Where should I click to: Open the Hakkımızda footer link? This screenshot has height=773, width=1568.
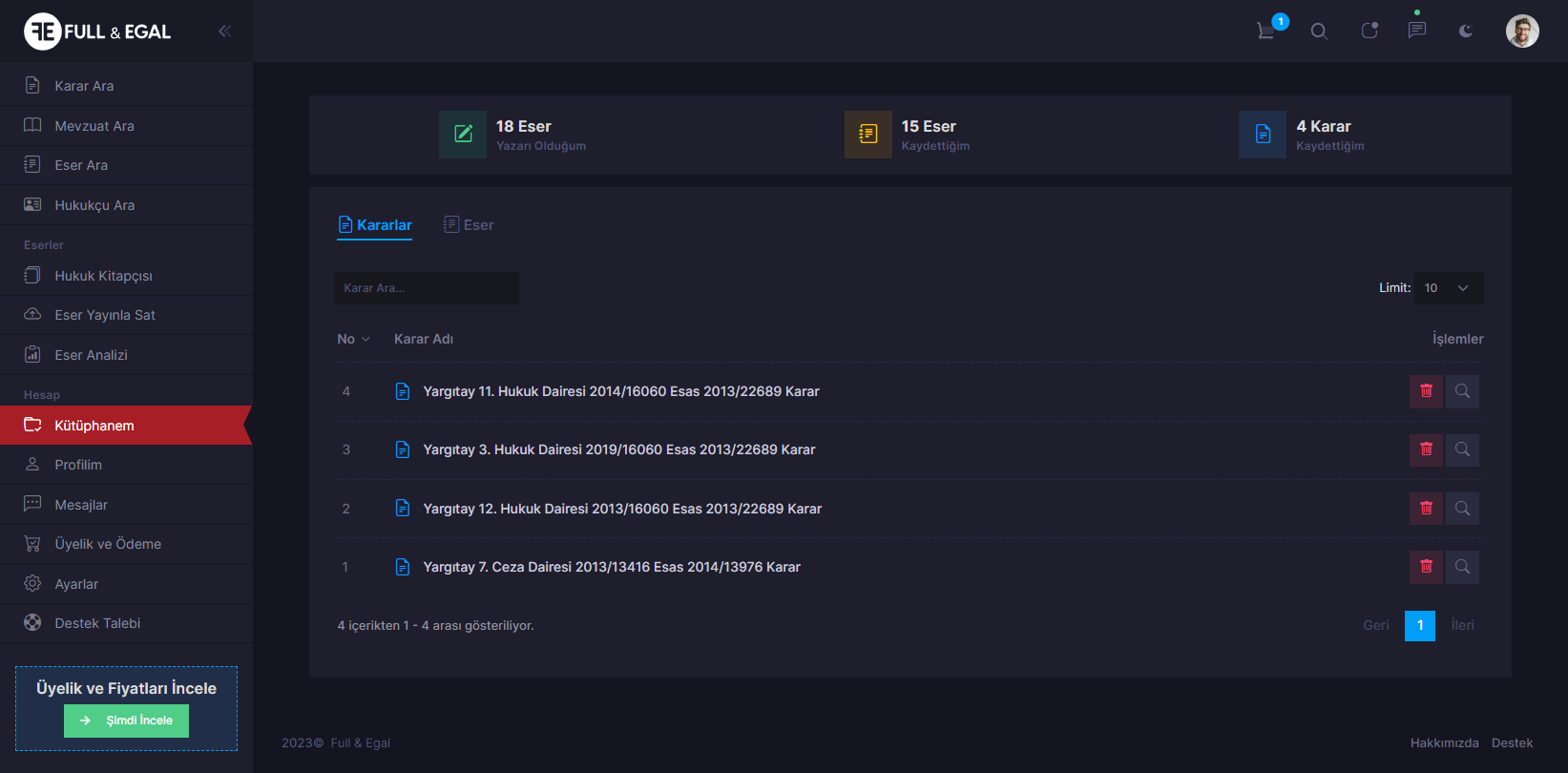[1444, 742]
